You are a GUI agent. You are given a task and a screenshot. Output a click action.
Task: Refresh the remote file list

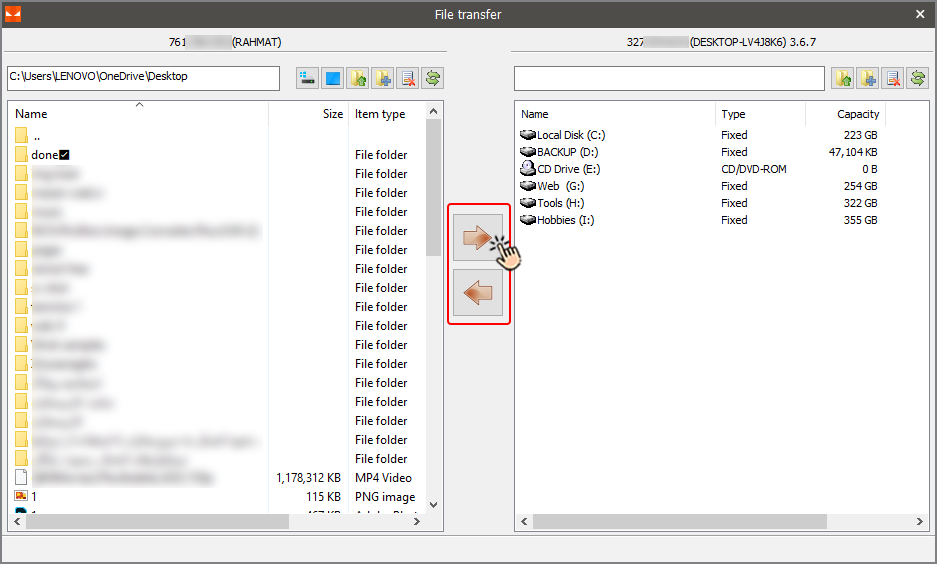click(x=918, y=78)
